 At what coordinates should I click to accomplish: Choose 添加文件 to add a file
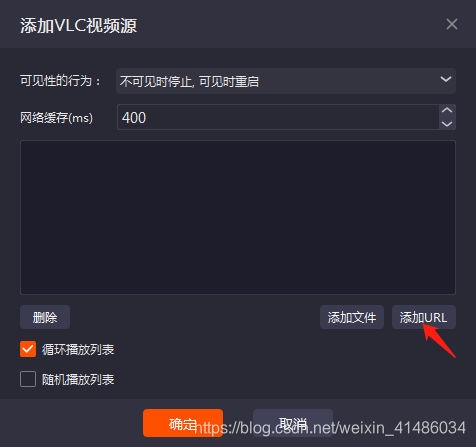352,317
